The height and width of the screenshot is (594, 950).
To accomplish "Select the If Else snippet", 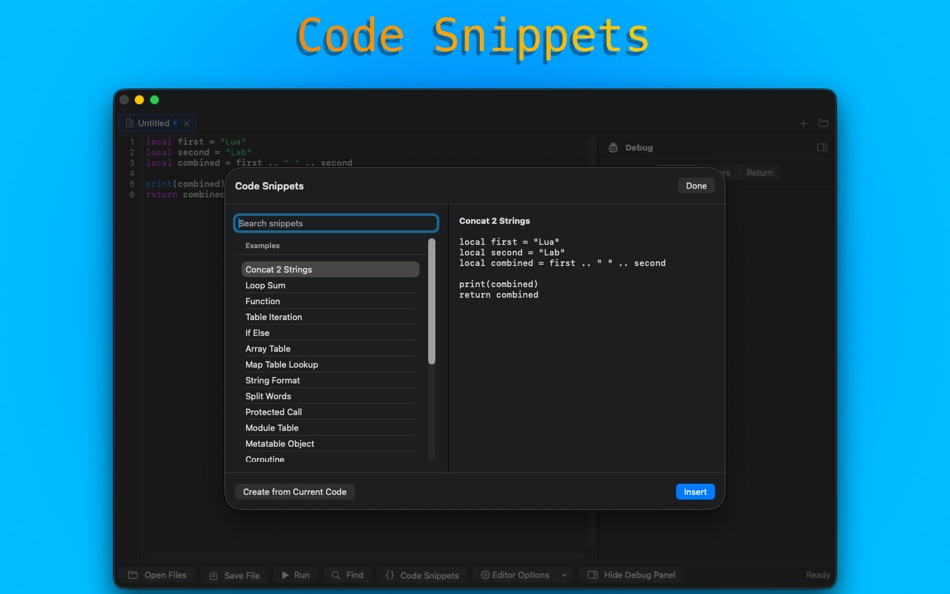I will point(330,332).
